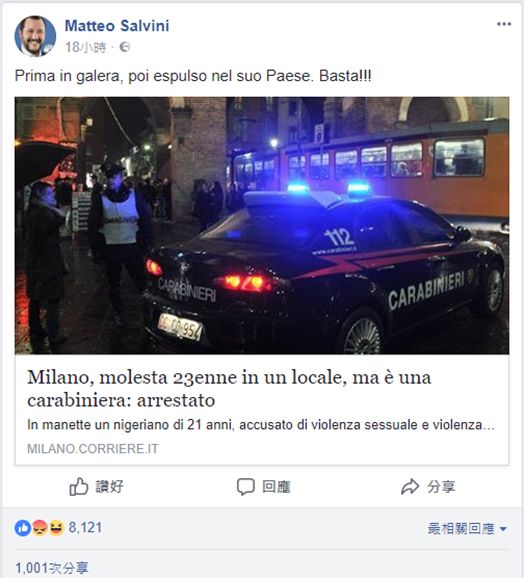Screen dimensions: 524x578
Task: Click the dropdown arrow beside 最相關回應
Action: click(x=503, y=529)
